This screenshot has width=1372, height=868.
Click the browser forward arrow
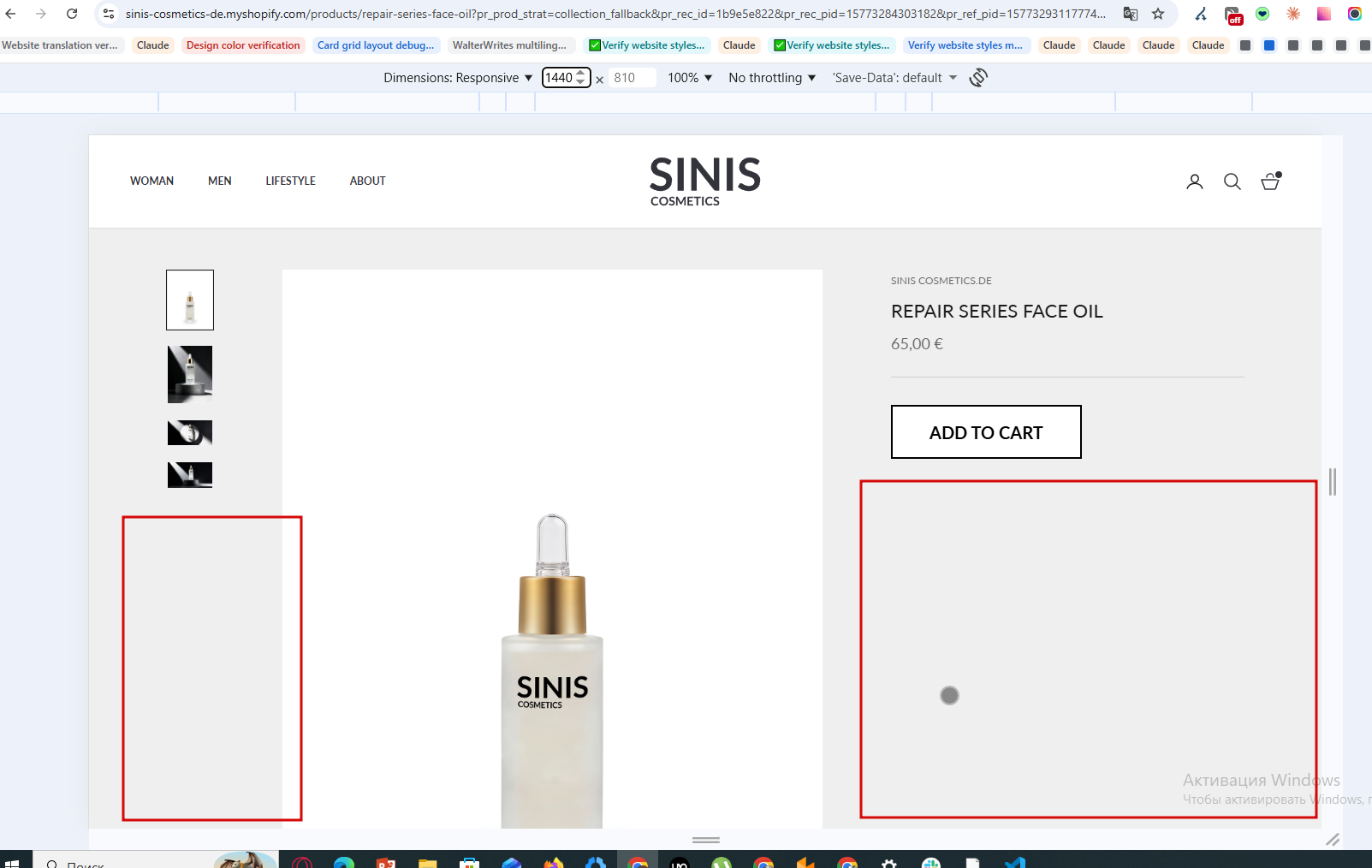41,14
